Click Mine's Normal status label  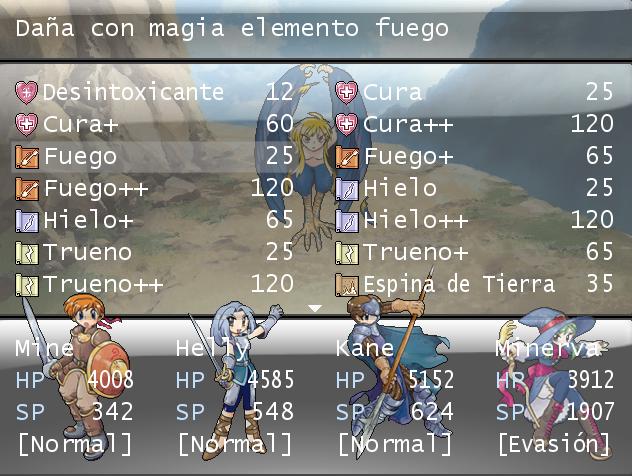pos(75,445)
